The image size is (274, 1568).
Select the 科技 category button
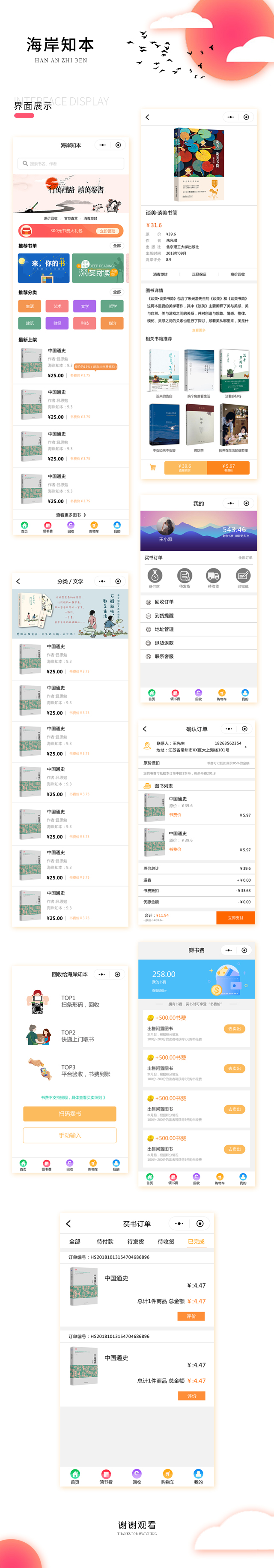coord(85,323)
